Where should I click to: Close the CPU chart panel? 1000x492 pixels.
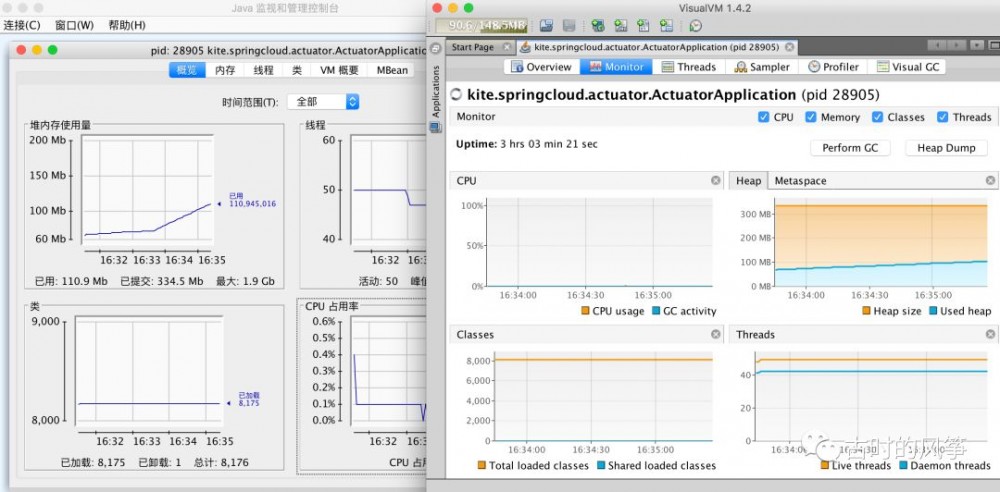tap(716, 181)
